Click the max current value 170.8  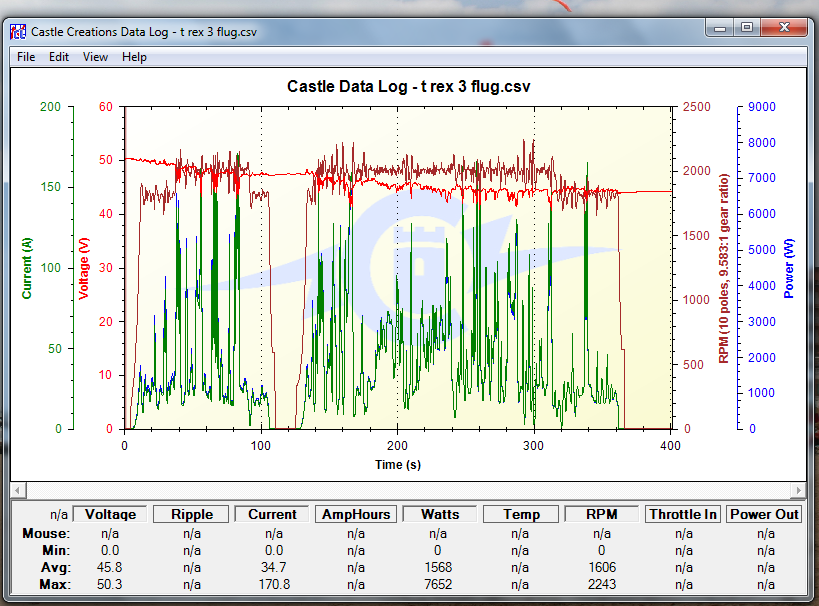click(x=274, y=584)
